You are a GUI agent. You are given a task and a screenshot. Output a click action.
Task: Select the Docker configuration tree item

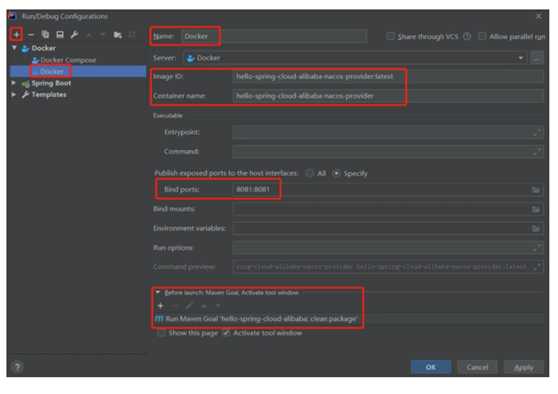(x=52, y=71)
